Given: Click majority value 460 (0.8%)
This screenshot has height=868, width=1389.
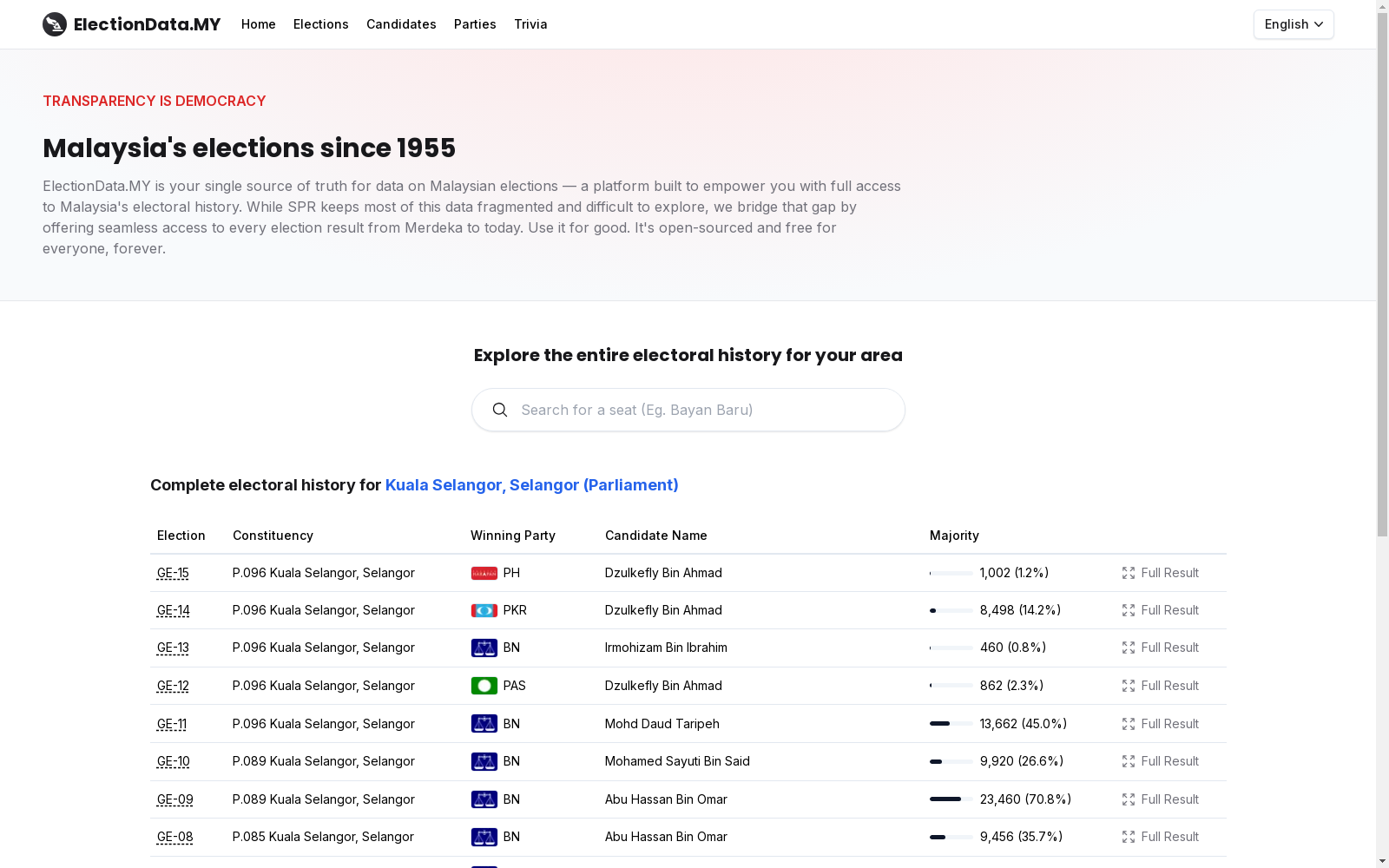Looking at the screenshot, I should click(x=1013, y=648).
